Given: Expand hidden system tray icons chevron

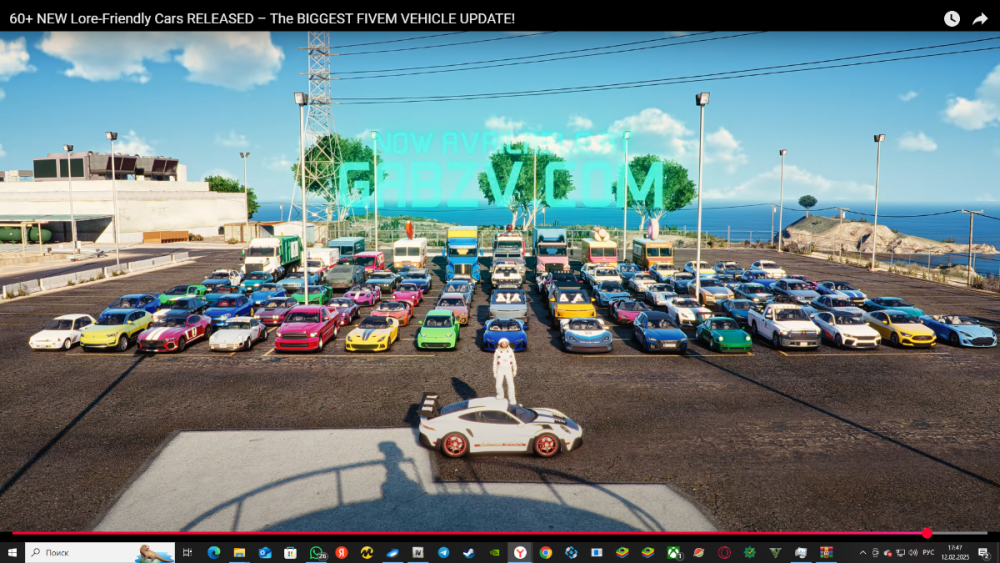Looking at the screenshot, I should tap(863, 553).
